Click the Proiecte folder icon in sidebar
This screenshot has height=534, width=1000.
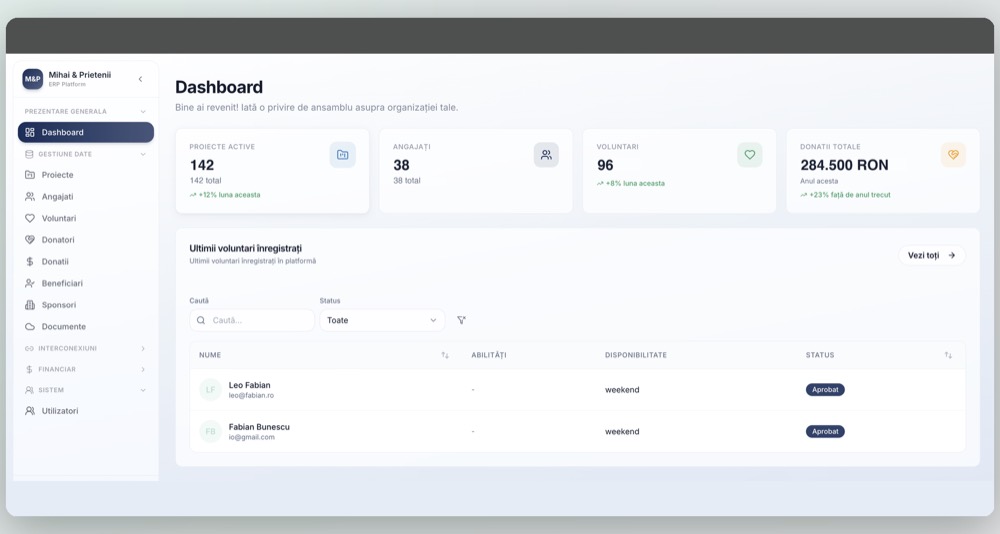tap(30, 175)
